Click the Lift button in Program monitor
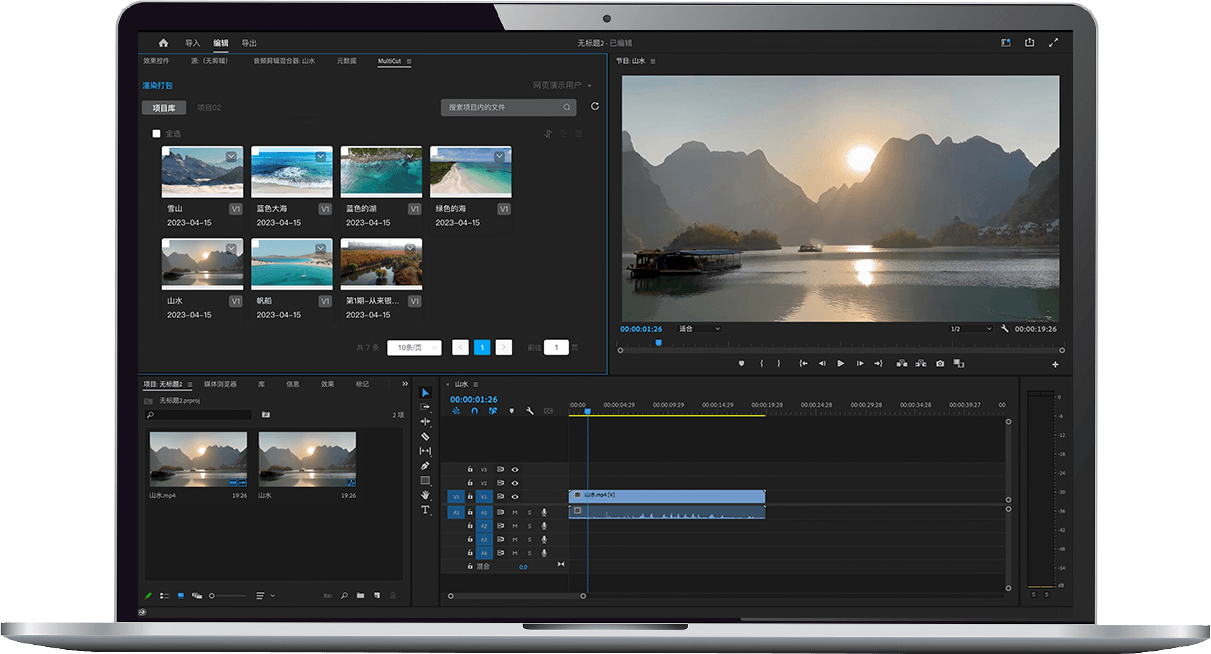The height and width of the screenshot is (654, 1211). click(x=902, y=363)
